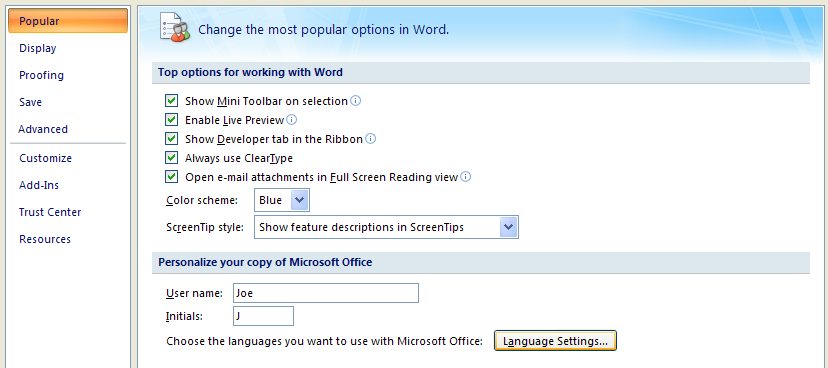The width and height of the screenshot is (828, 368).
Task: Open the Color scheme dropdown showing Blue
Action: (282, 200)
